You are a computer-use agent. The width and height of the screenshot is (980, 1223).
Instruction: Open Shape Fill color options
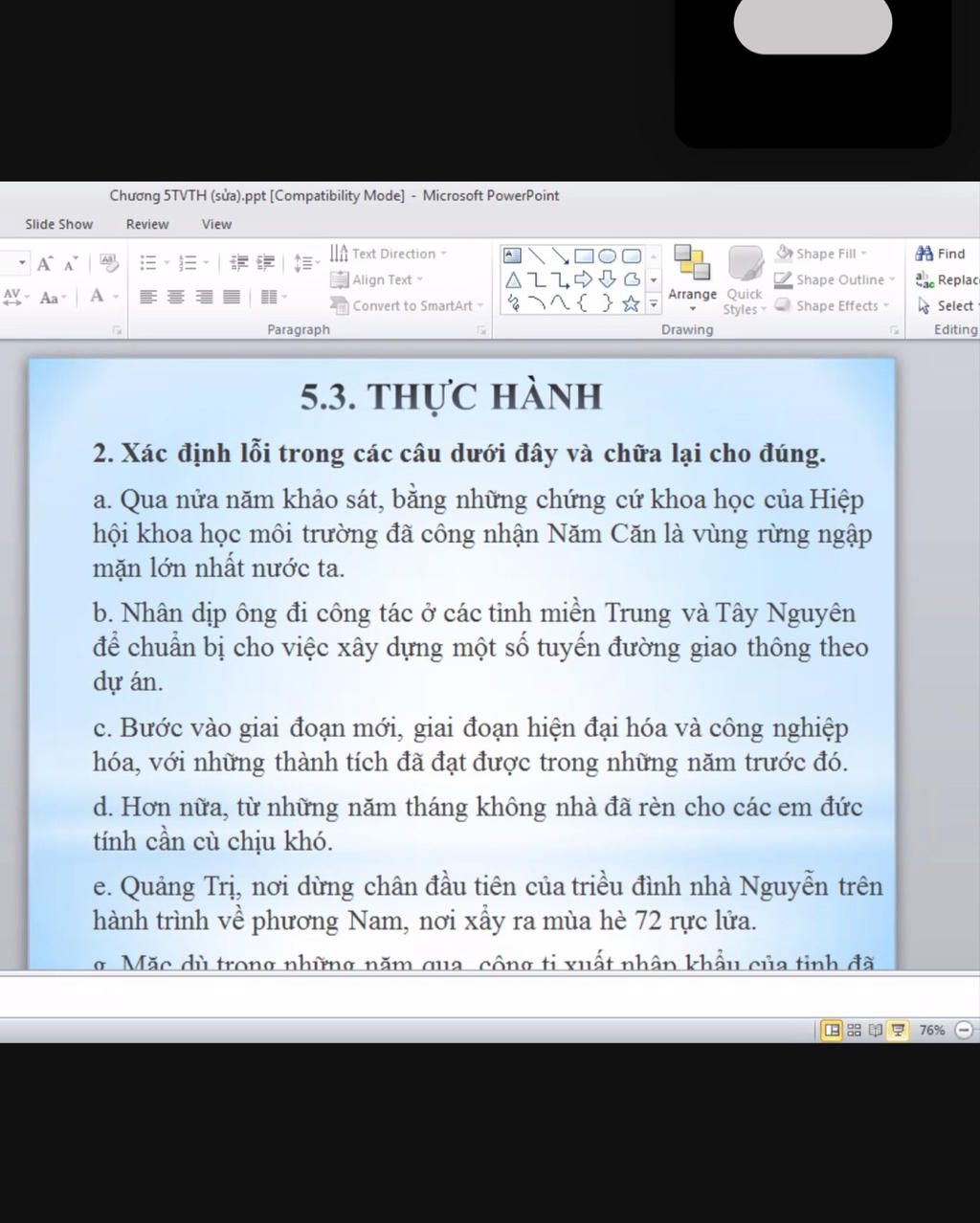click(821, 254)
